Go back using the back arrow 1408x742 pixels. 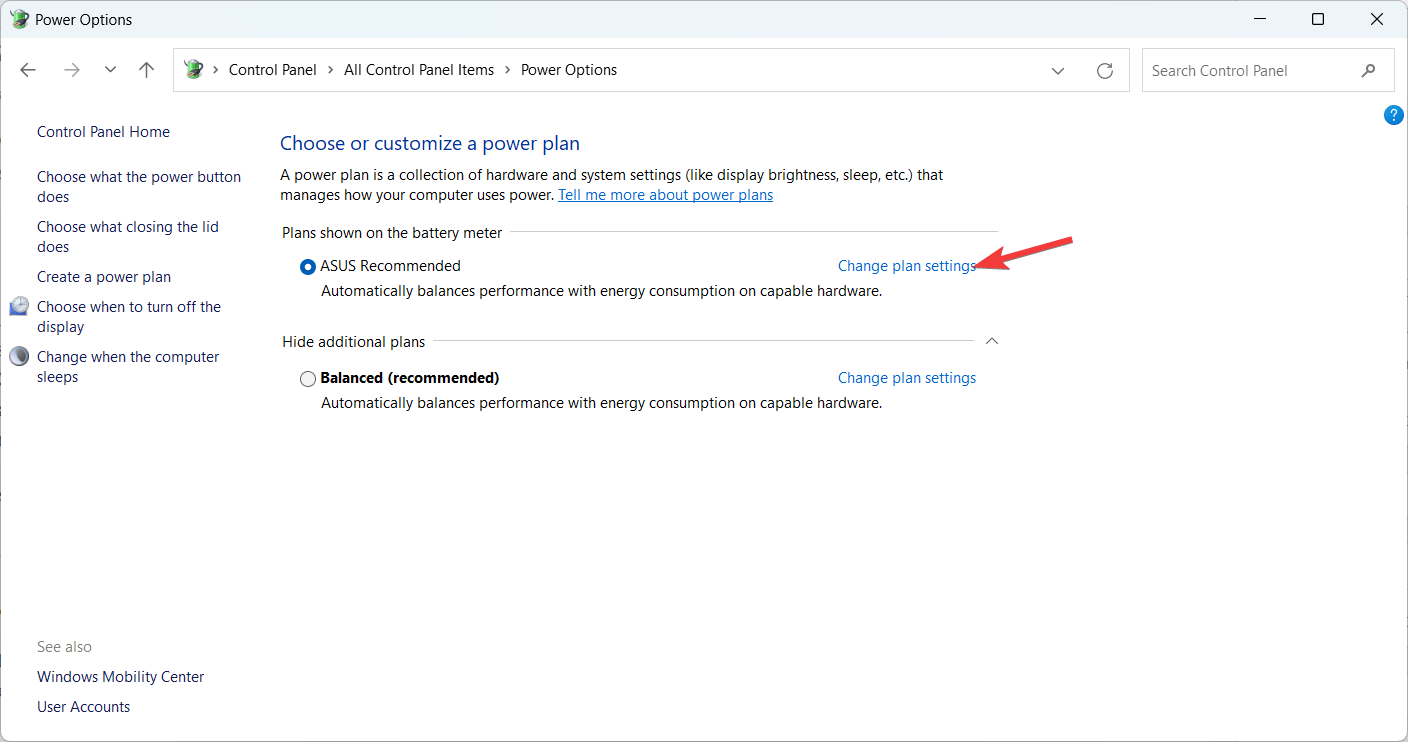point(28,70)
